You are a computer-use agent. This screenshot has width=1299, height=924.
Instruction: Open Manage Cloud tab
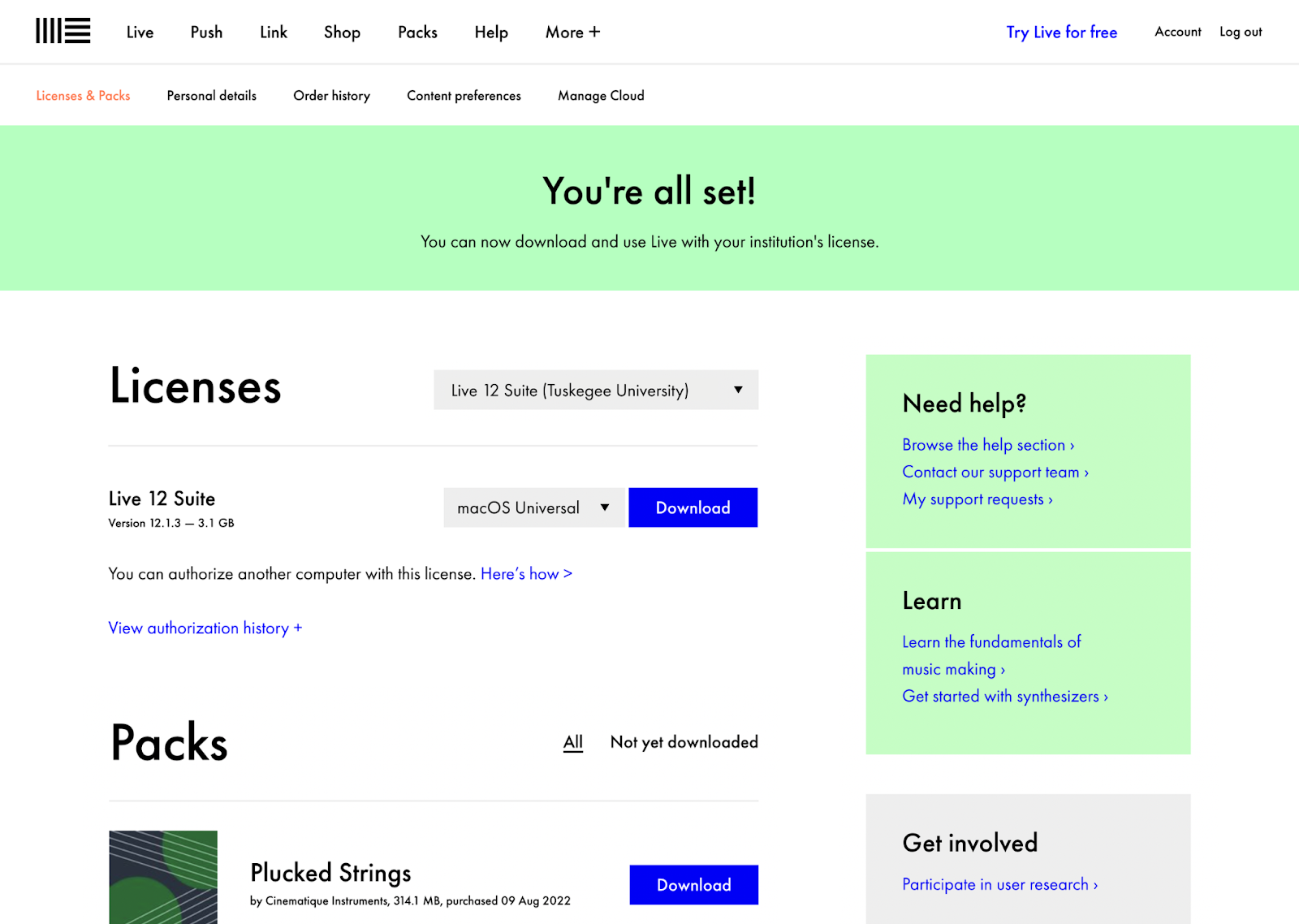[x=601, y=96]
